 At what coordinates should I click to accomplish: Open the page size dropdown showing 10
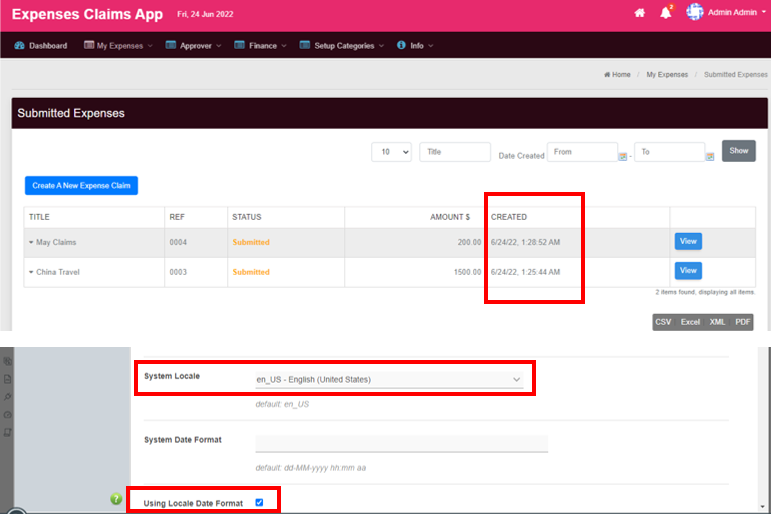click(391, 152)
